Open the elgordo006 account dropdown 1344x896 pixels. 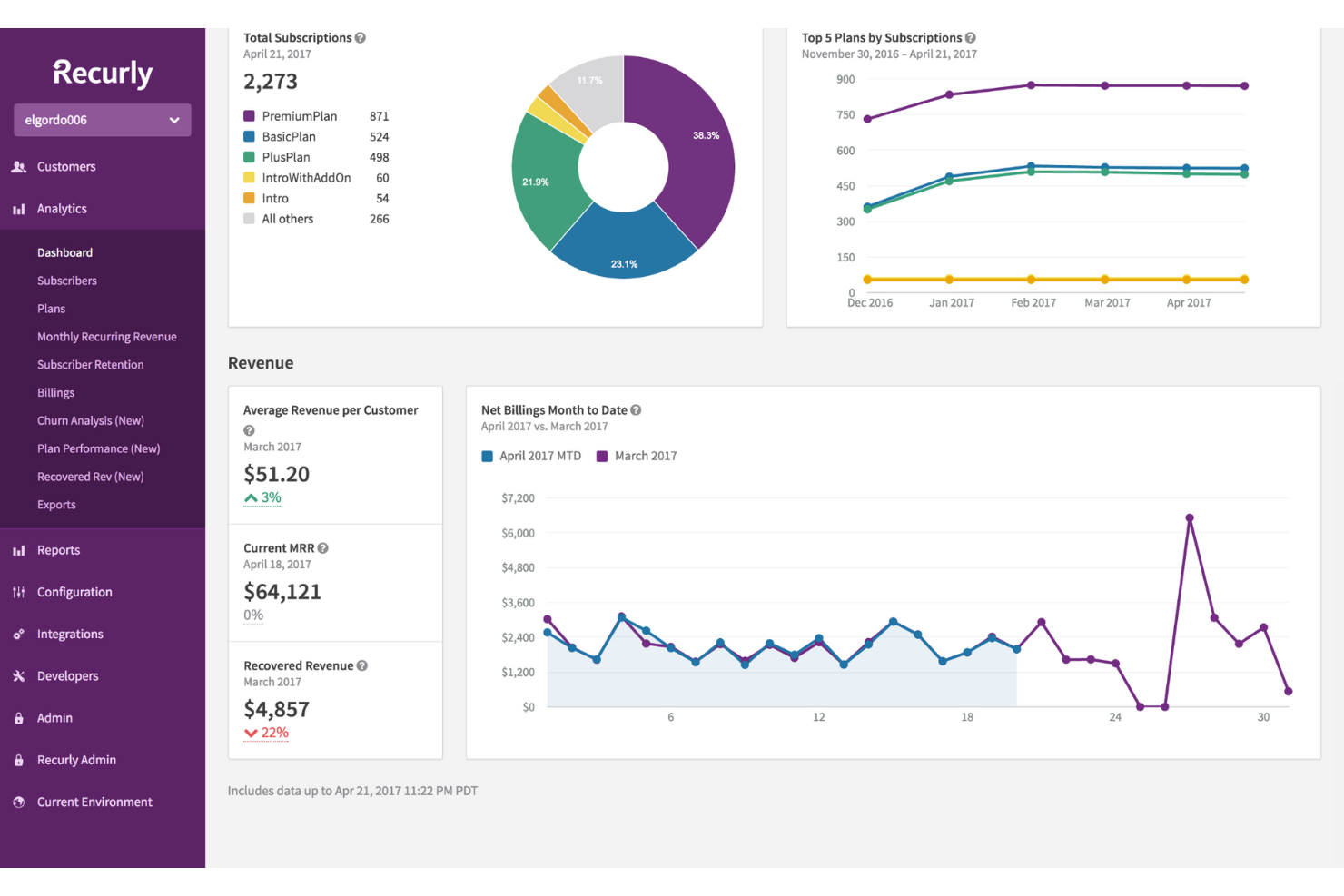tap(103, 120)
